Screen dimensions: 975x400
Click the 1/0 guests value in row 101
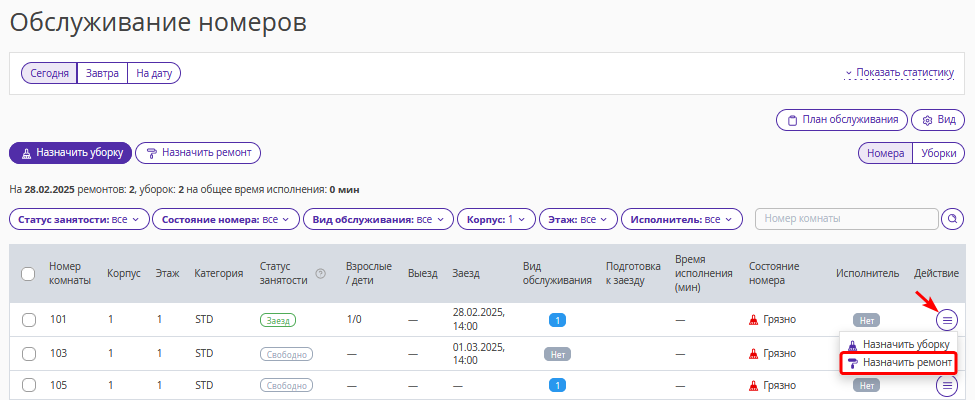(x=354, y=320)
